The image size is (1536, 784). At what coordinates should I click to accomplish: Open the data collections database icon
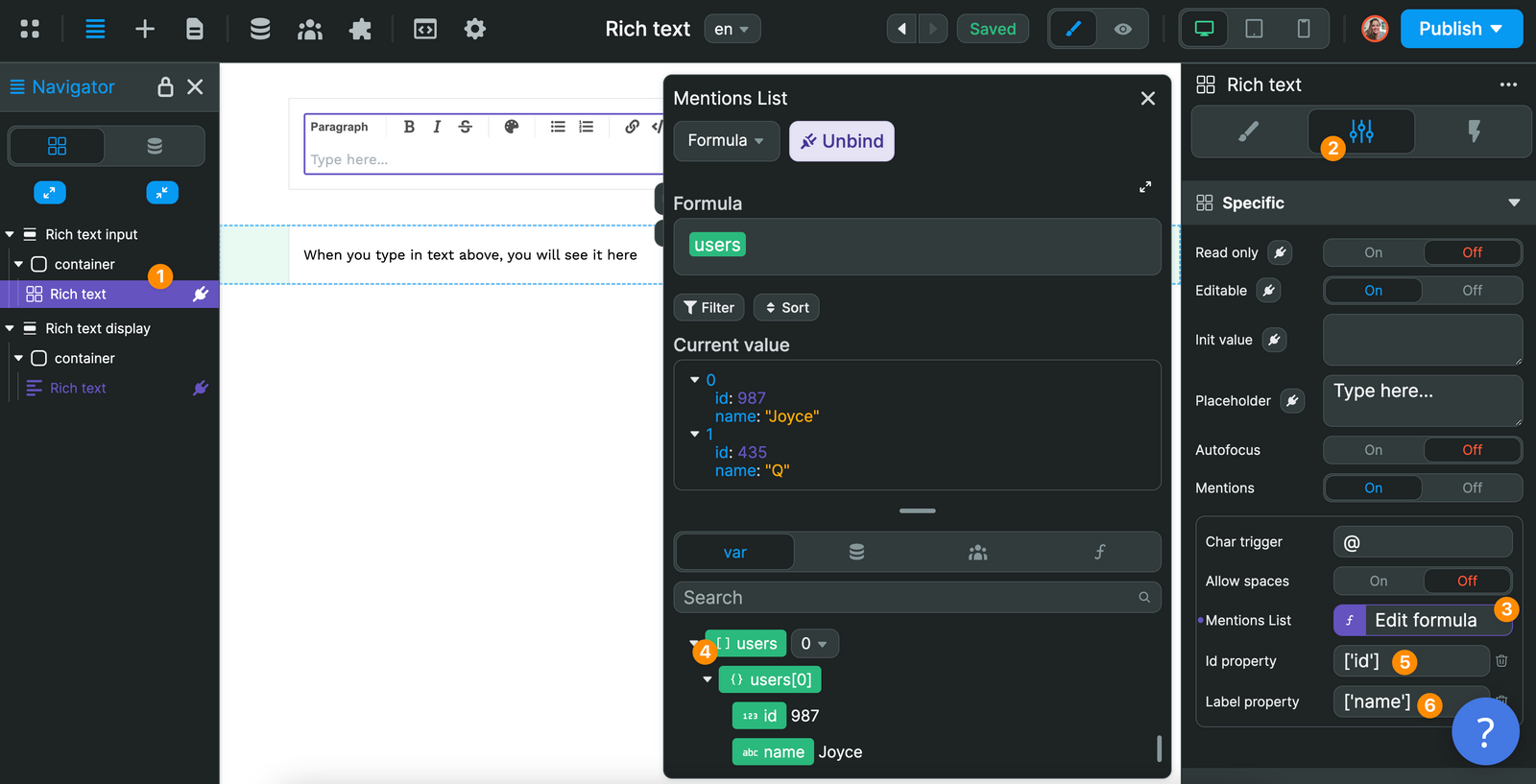tap(260, 29)
